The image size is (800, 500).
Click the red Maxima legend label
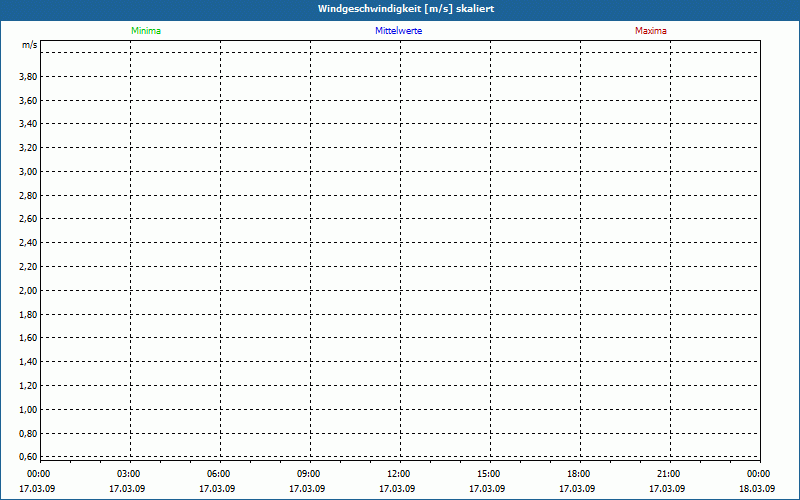coord(651,31)
